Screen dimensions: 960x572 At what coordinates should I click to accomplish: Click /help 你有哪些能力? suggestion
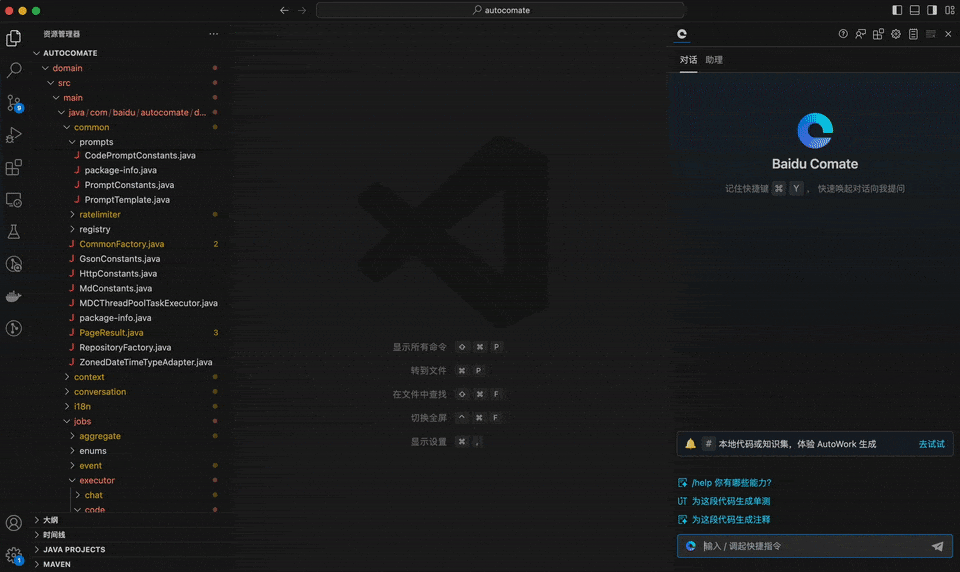click(x=731, y=483)
